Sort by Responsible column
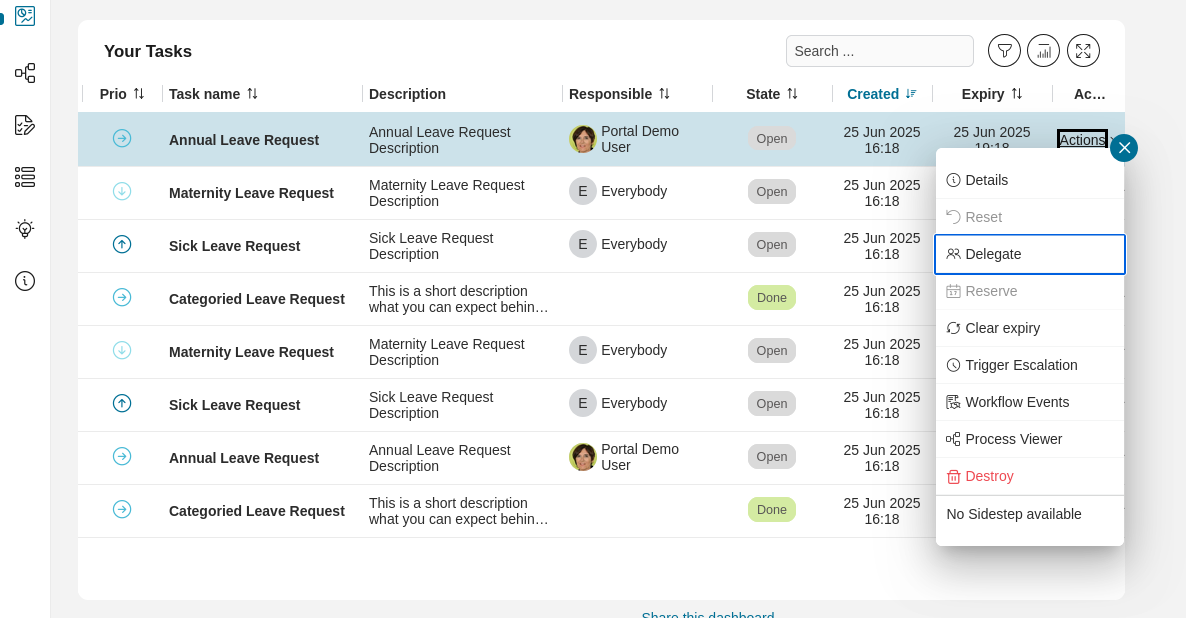The width and height of the screenshot is (1186, 618). (x=664, y=94)
